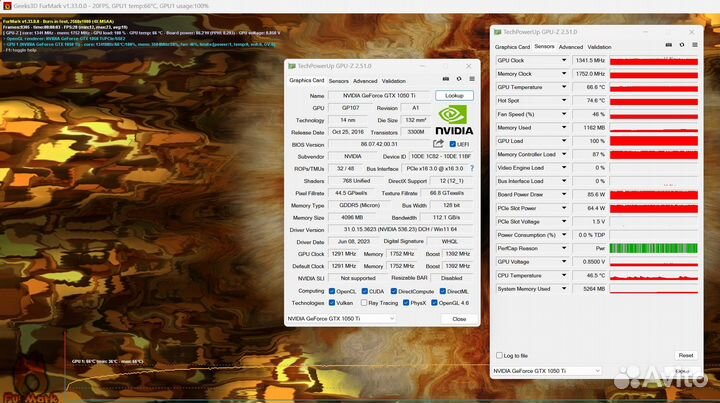Viewport: 720px width, 403px height.
Task: Open the Board Power Draw sensor dropdown
Action: click(564, 194)
